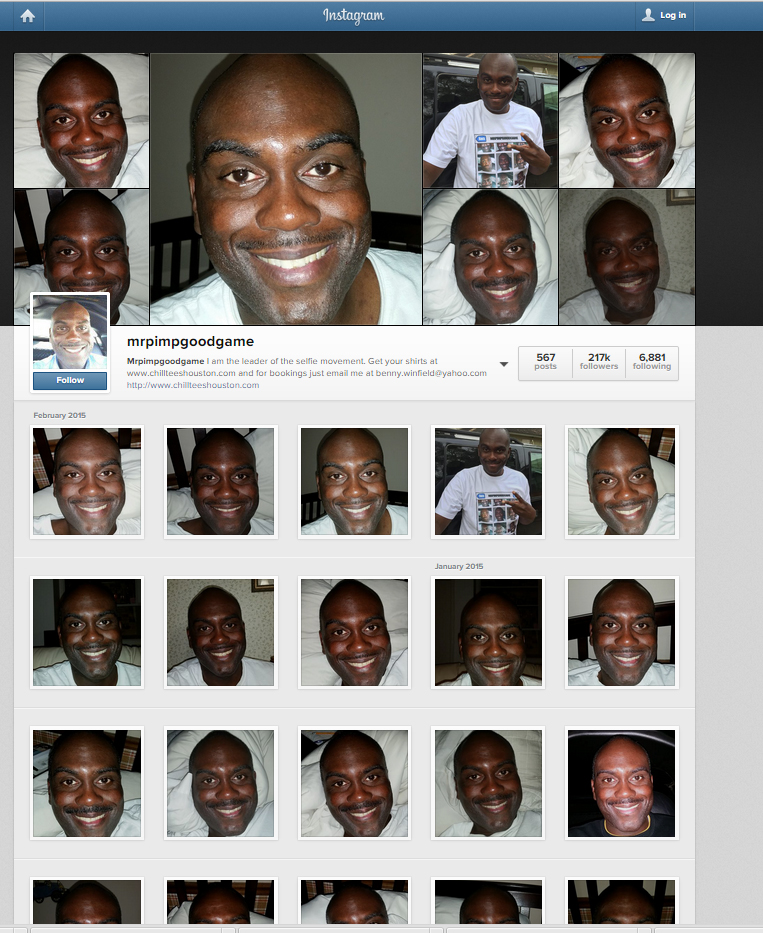This screenshot has height=933, width=763.
Task: Open the t-shirt pointing thumbnail under February 2015
Action: coord(488,481)
